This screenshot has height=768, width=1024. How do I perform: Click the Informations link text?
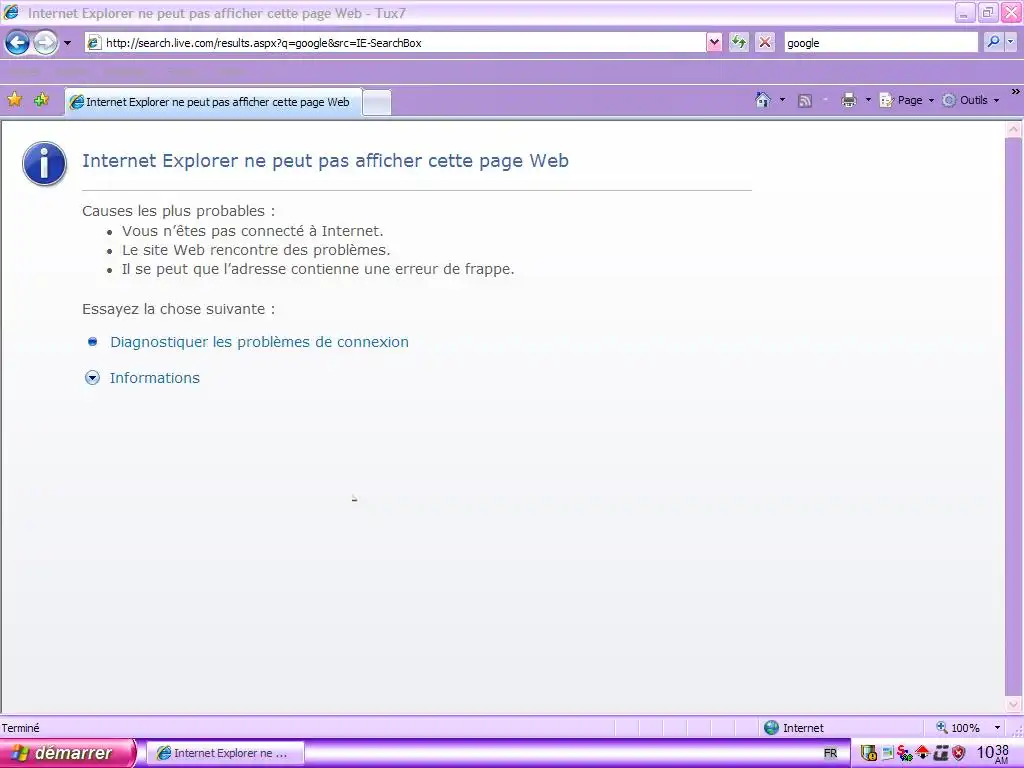pos(155,377)
